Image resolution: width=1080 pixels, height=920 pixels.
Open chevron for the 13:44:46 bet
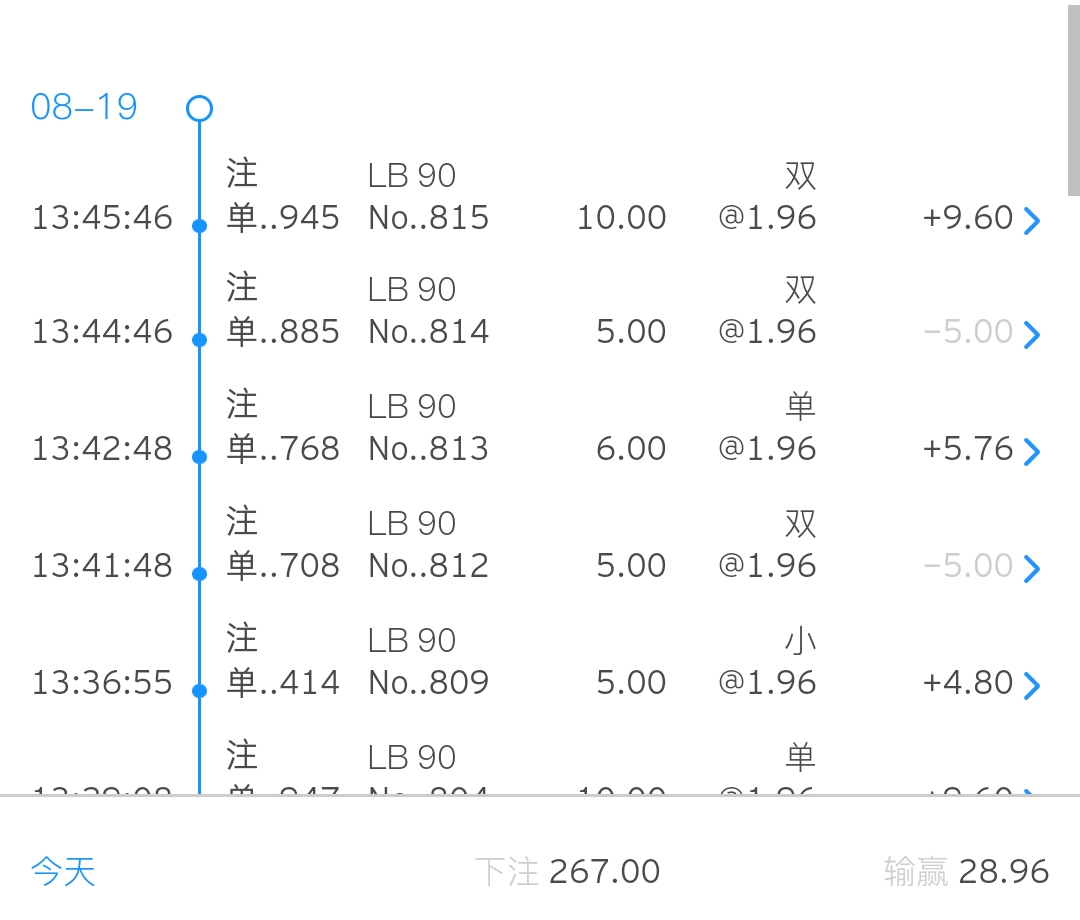pyautogui.click(x=1032, y=334)
